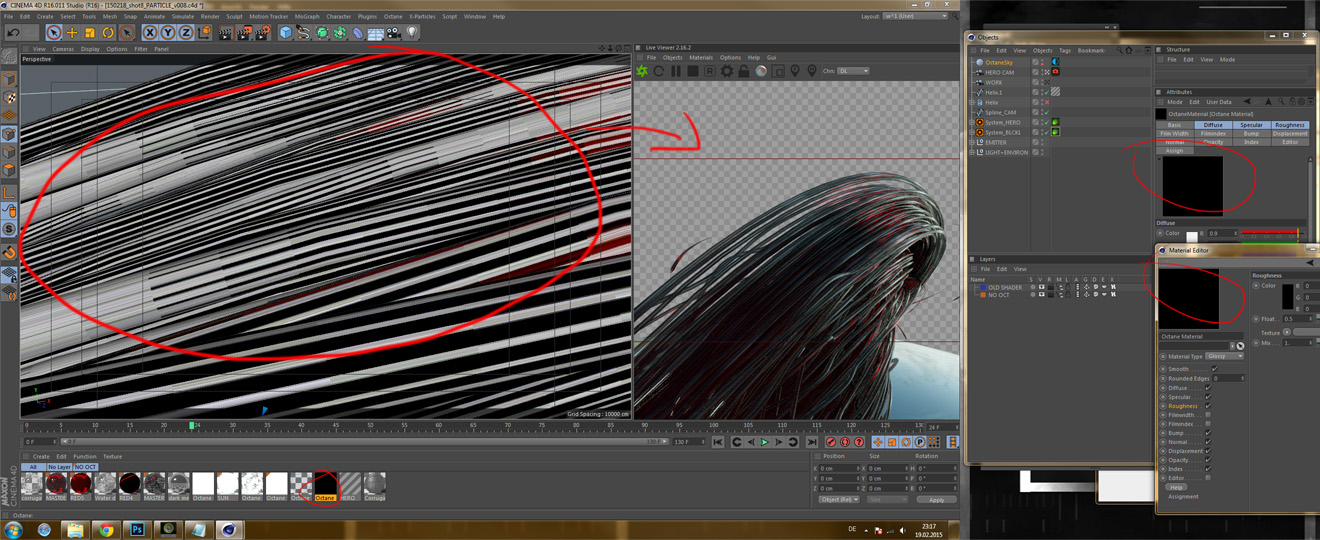The width and height of the screenshot is (1320, 540).
Task: Click the Assign tab button
Action: (1174, 150)
